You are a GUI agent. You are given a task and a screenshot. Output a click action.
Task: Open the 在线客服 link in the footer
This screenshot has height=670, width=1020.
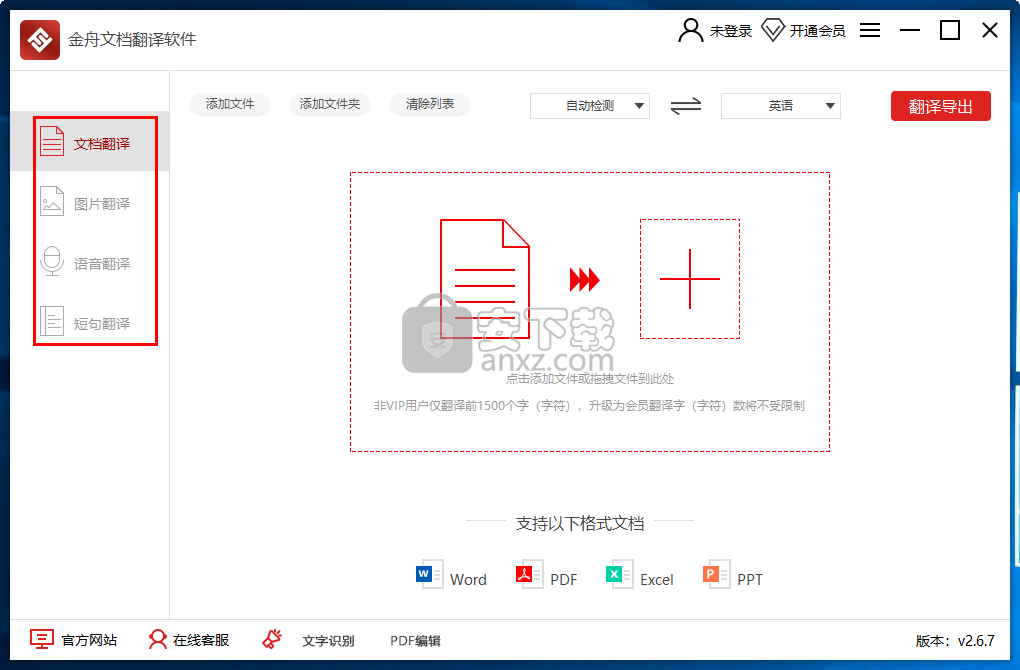[x=201, y=641]
